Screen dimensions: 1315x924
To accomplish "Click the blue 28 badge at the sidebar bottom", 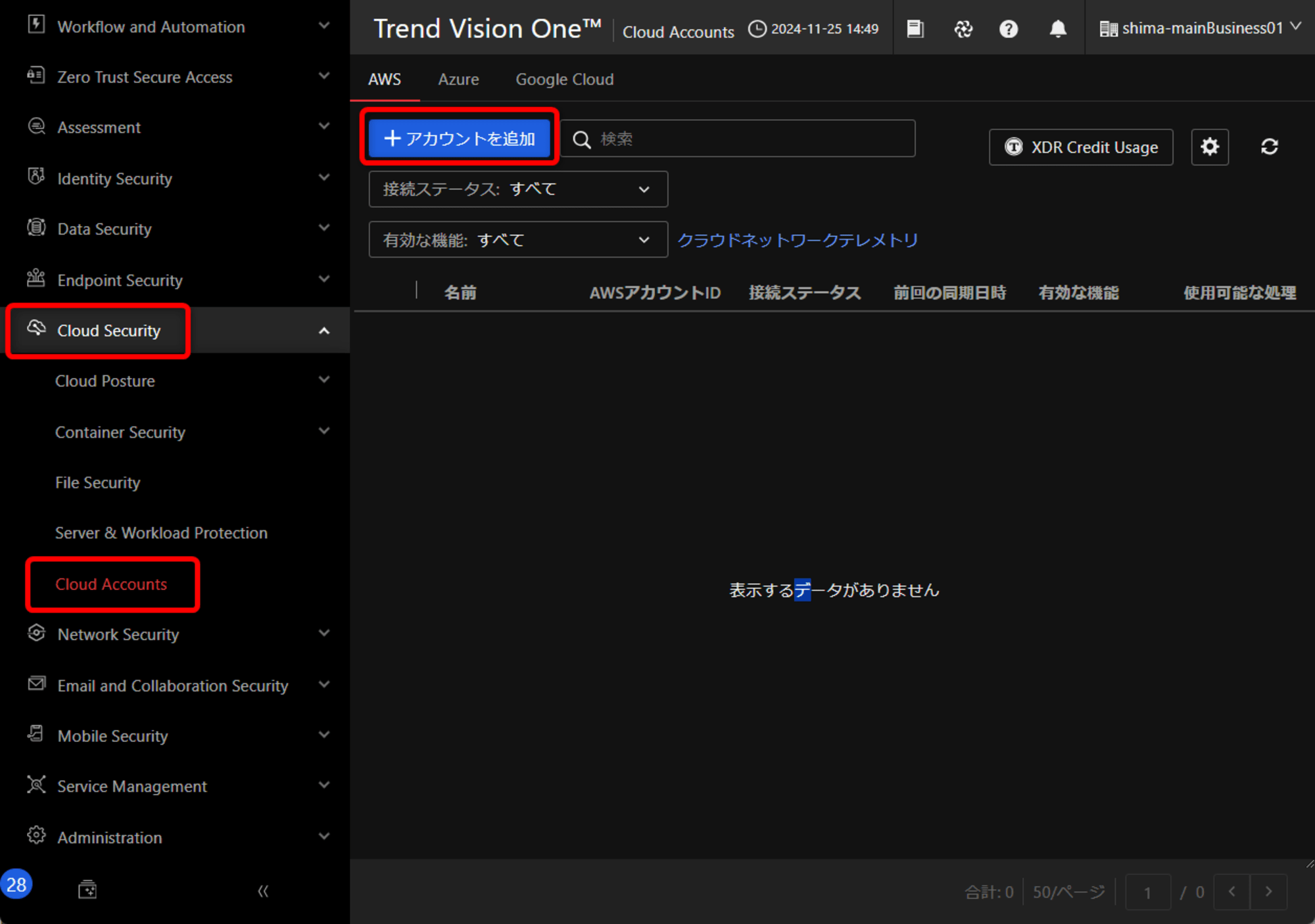I will pos(16,884).
